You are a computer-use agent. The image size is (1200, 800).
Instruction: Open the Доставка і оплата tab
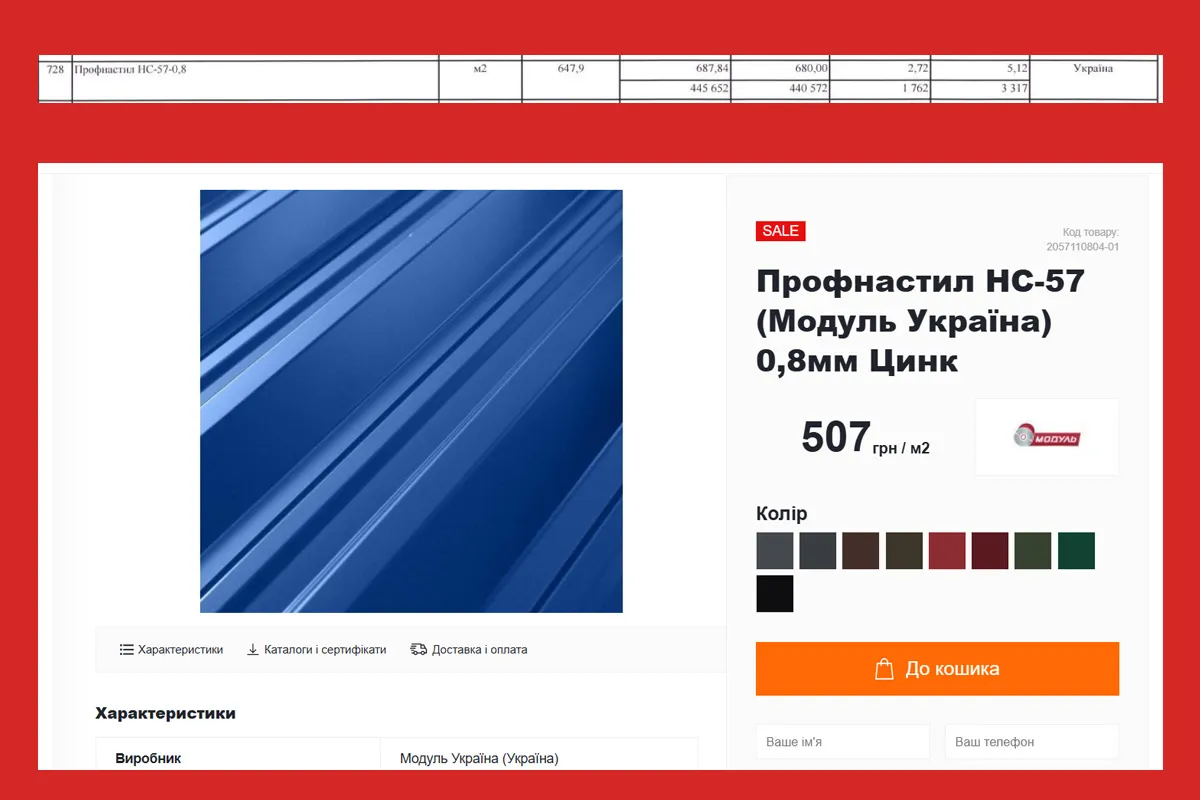[476, 648]
